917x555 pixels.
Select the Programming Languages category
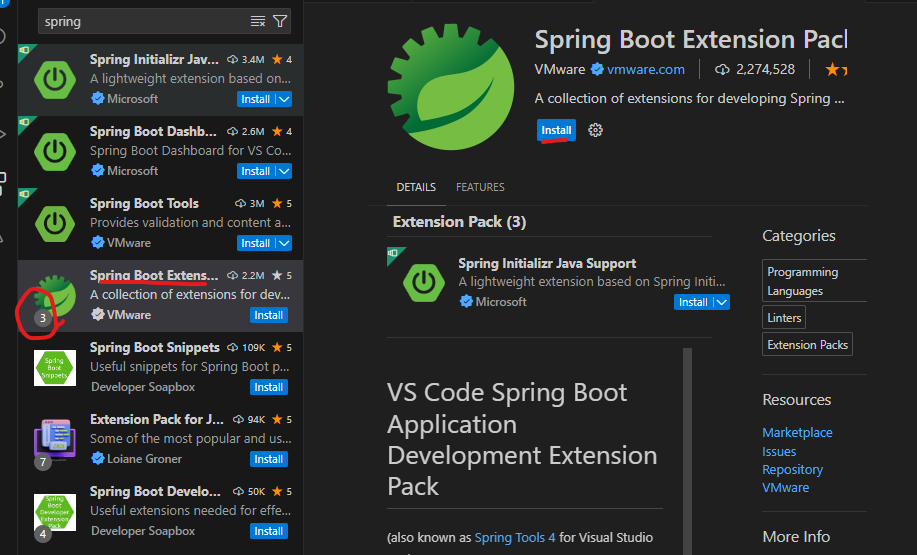[x=814, y=281]
